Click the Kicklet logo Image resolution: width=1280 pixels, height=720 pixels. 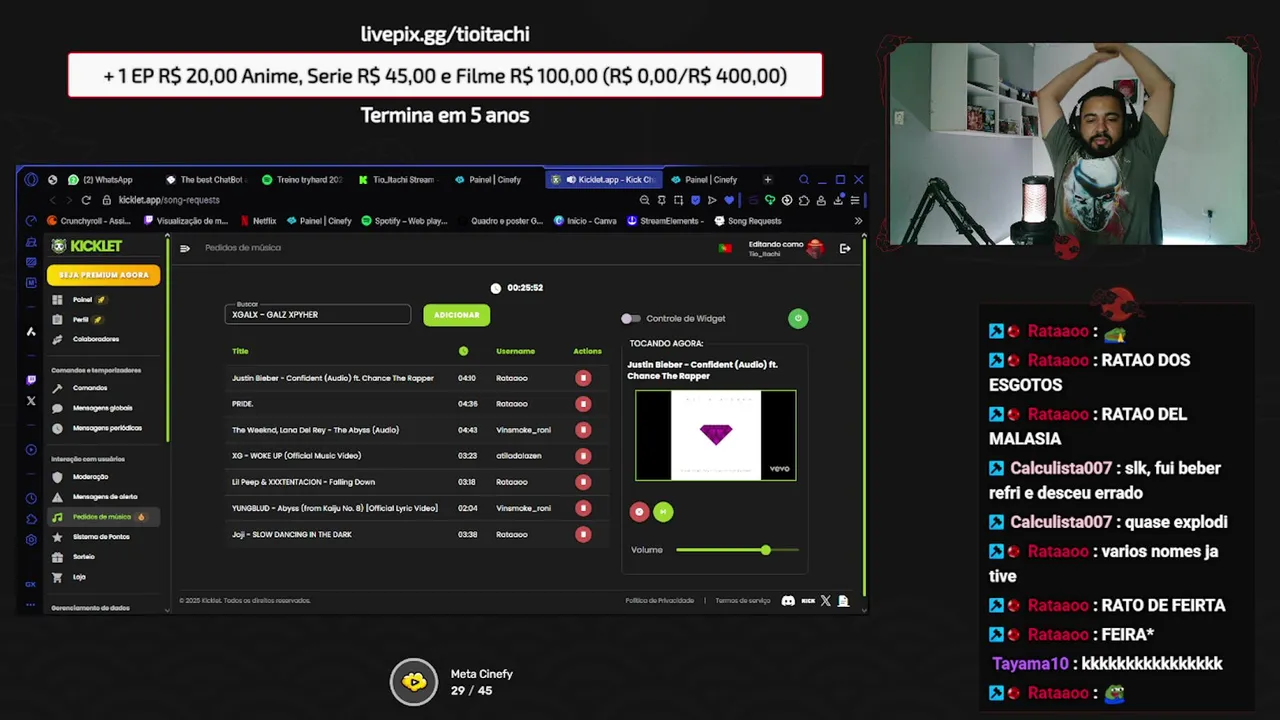87,246
